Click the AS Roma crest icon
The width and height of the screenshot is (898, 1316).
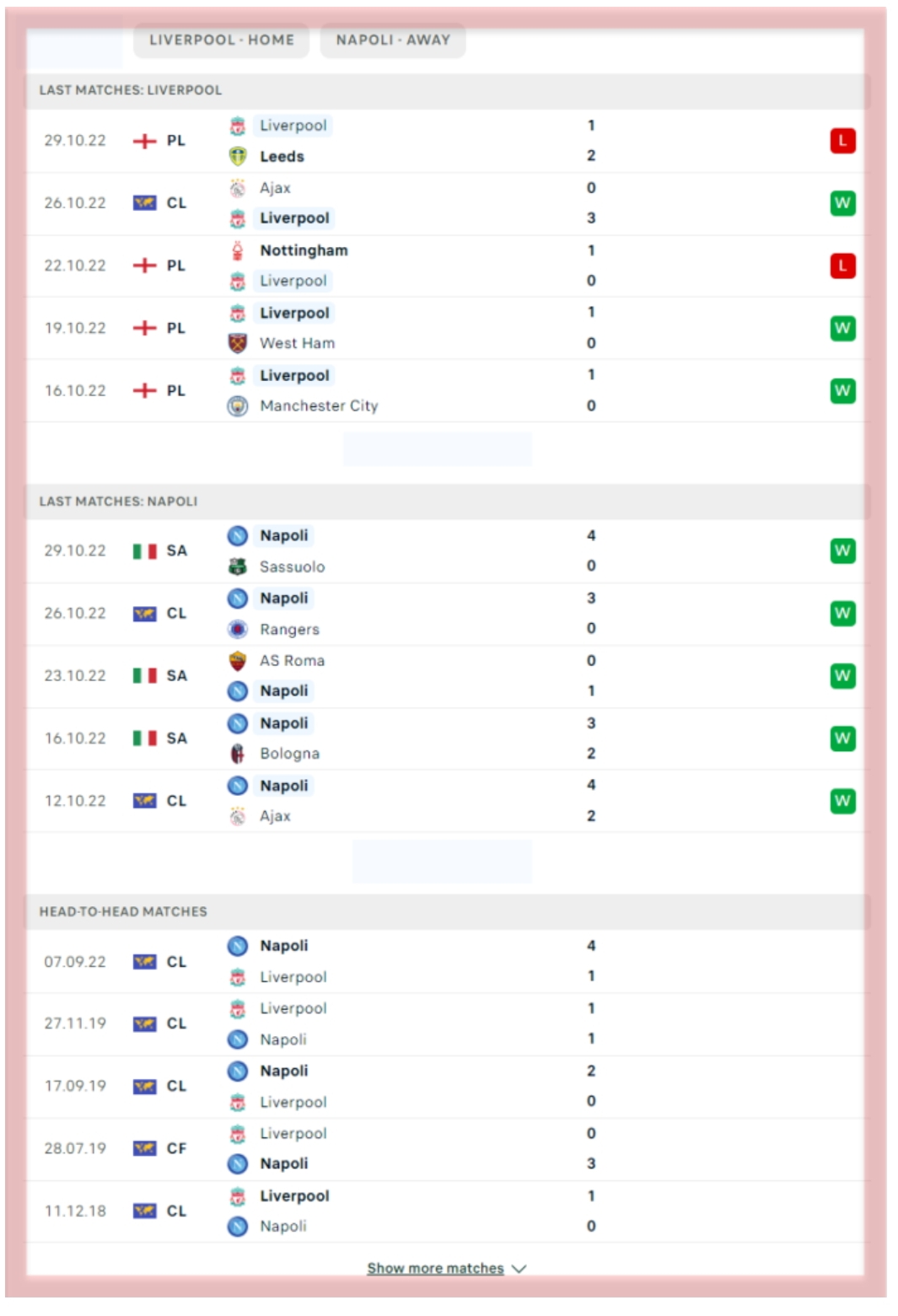238,661
